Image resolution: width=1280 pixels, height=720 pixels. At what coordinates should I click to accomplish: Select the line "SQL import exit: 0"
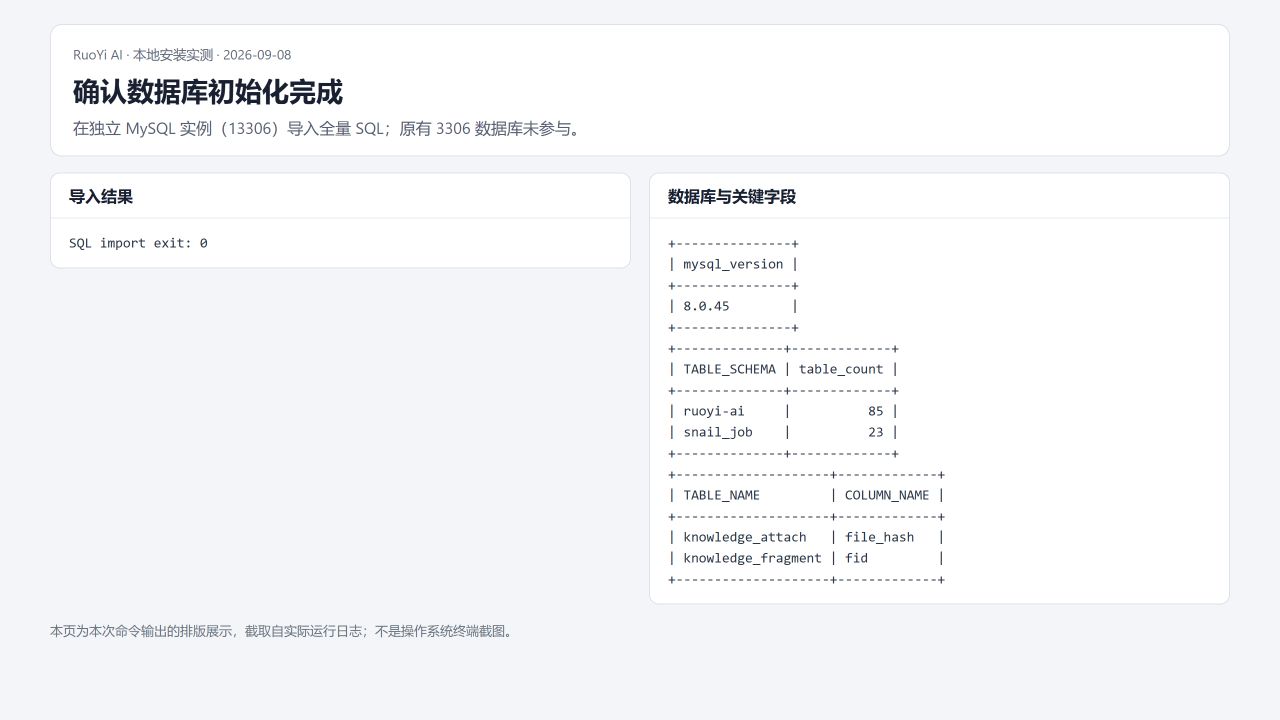138,243
